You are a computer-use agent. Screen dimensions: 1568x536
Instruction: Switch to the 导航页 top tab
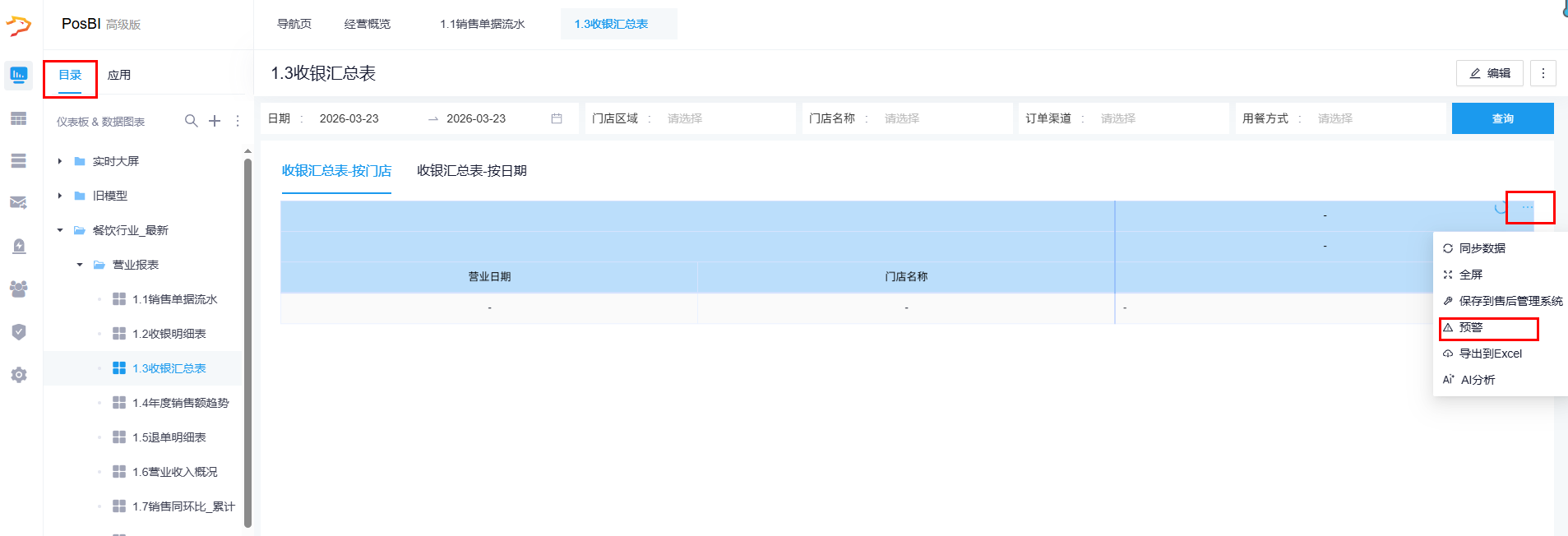click(294, 24)
